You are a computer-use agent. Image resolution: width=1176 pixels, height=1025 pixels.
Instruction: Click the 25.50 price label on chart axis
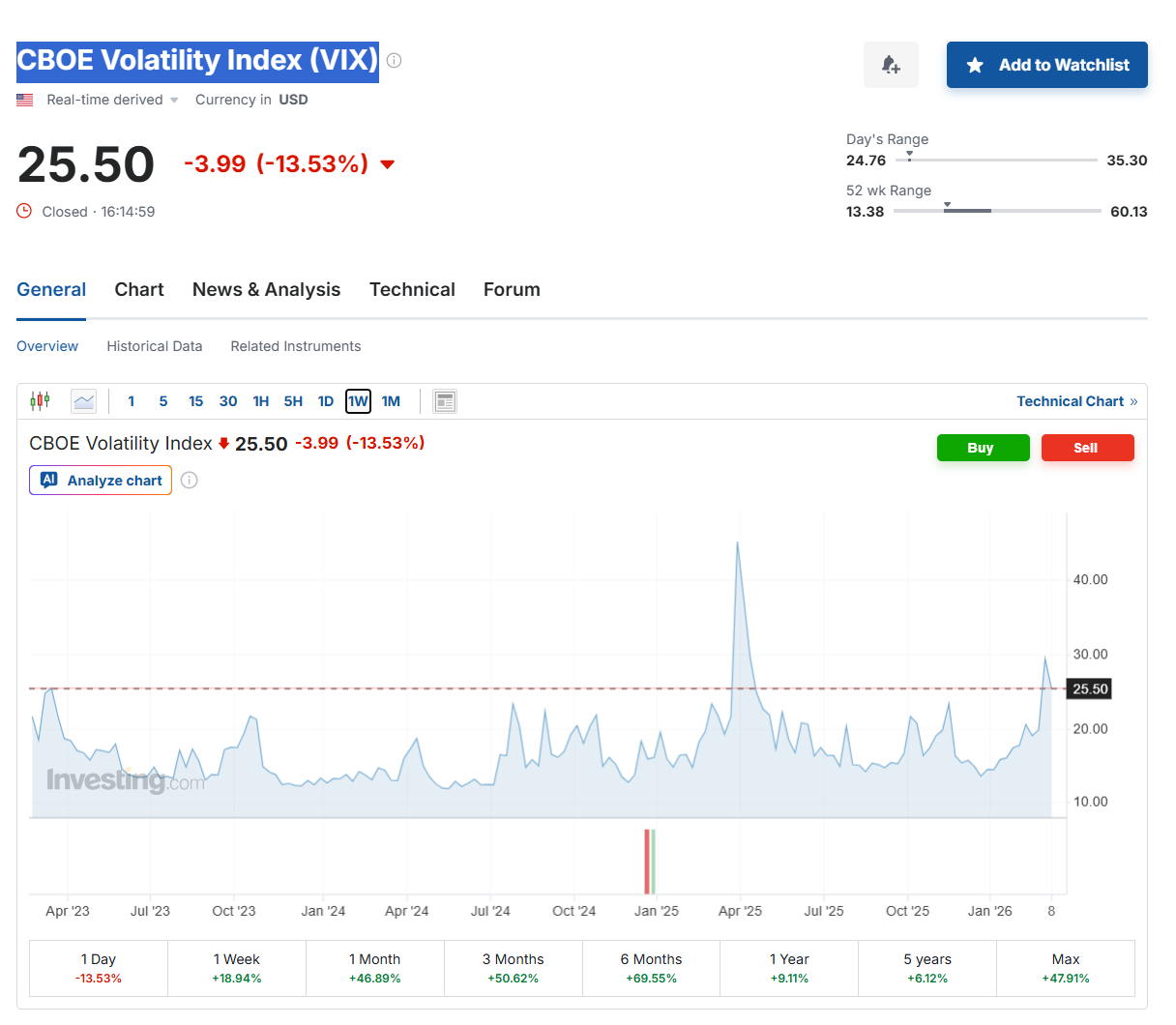coord(1089,688)
